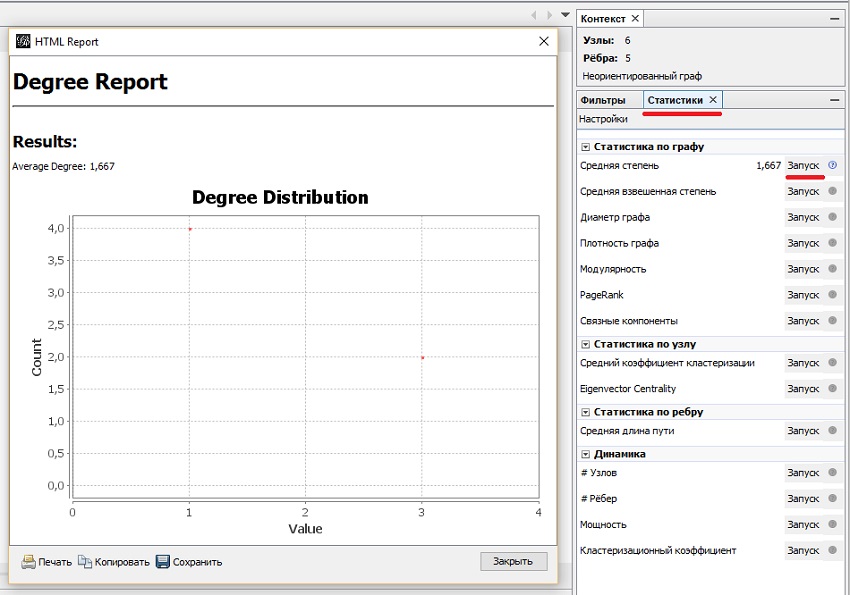Close the Контекст tab

(x=635, y=18)
